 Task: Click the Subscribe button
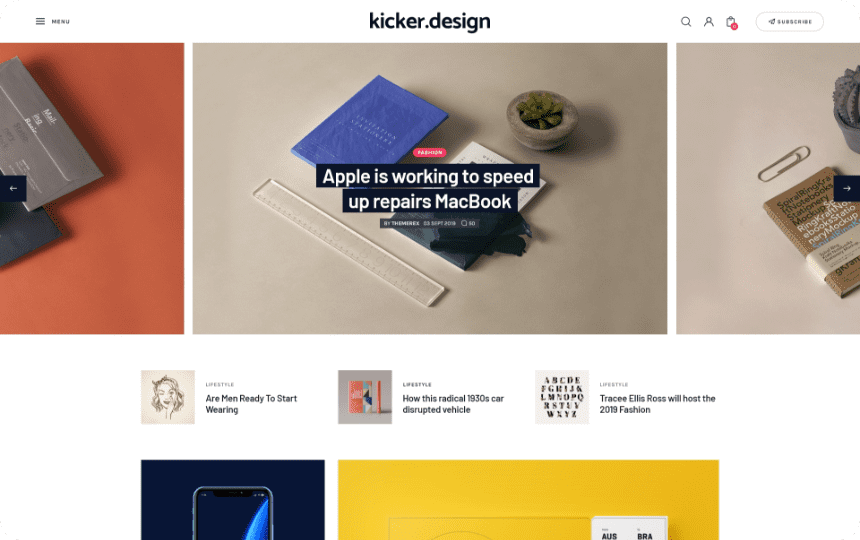[x=789, y=21]
